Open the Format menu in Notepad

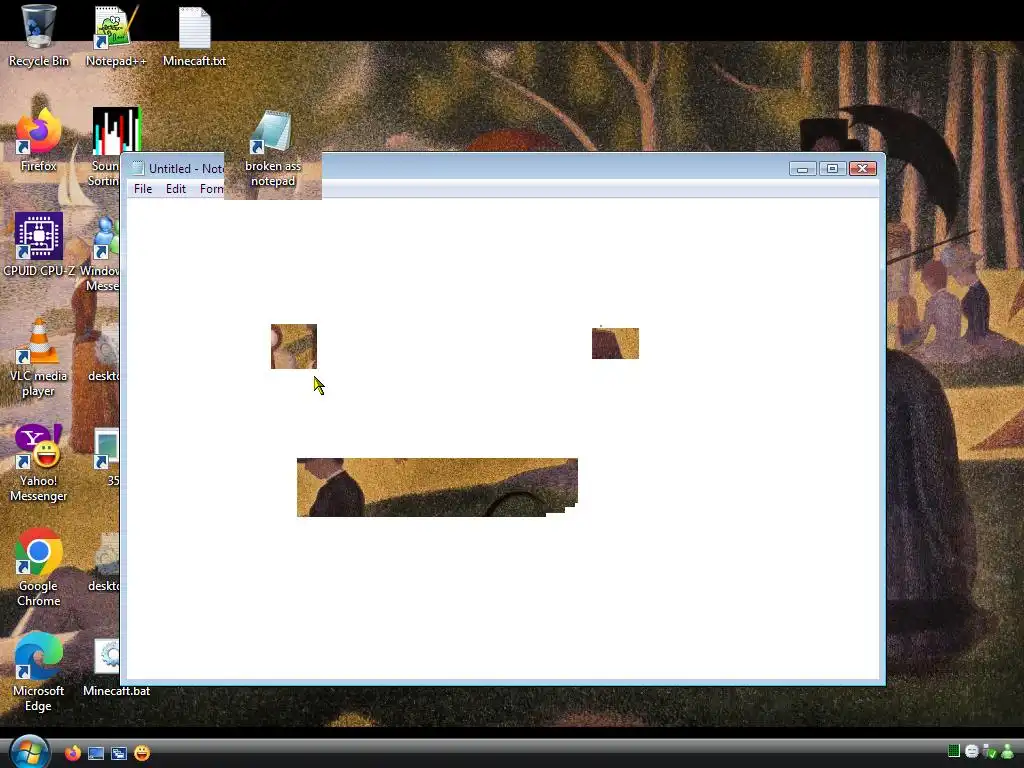211,189
